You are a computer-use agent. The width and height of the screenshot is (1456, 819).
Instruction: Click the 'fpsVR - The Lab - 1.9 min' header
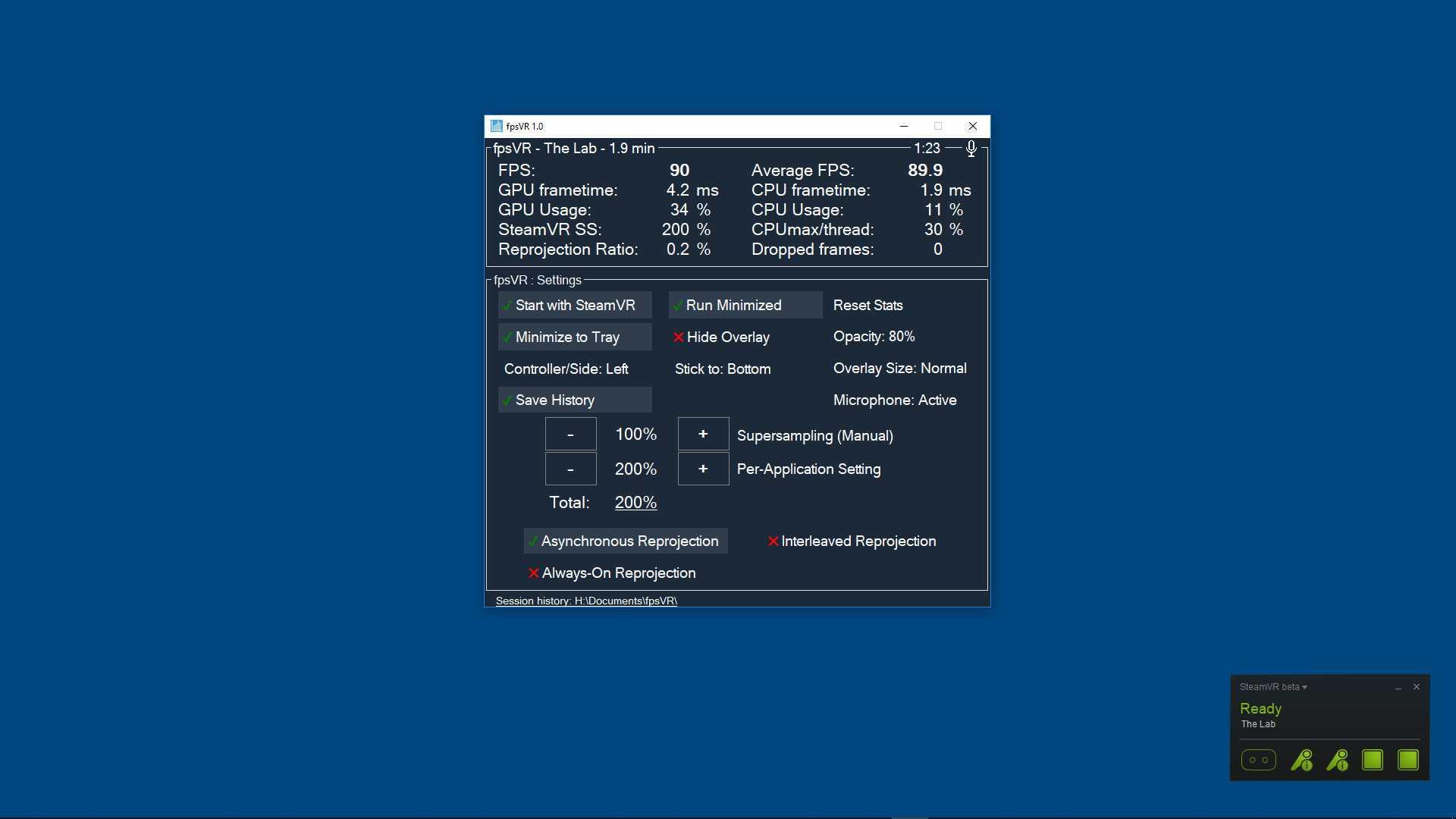coord(574,149)
